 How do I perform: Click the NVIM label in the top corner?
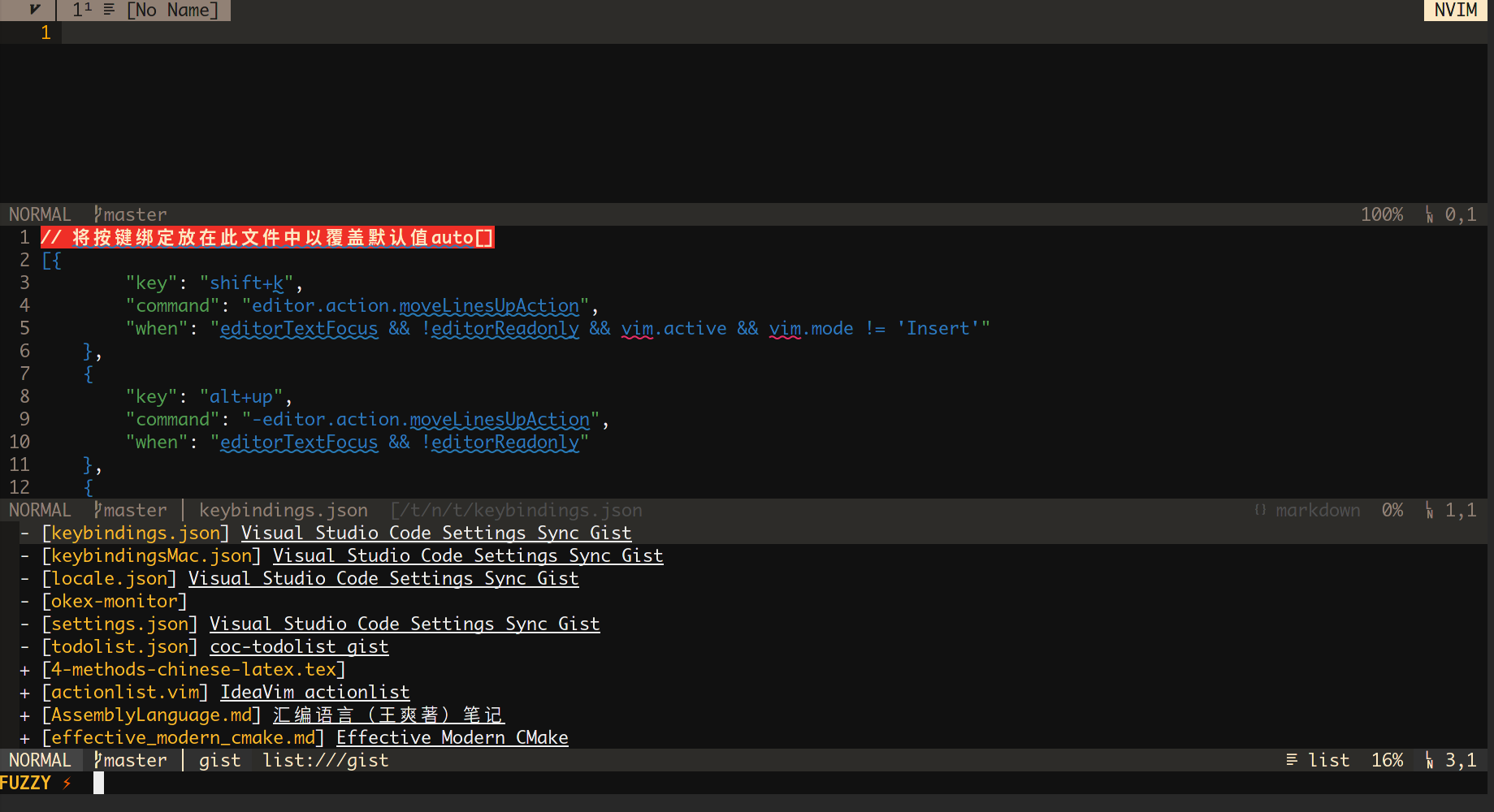coord(1455,10)
